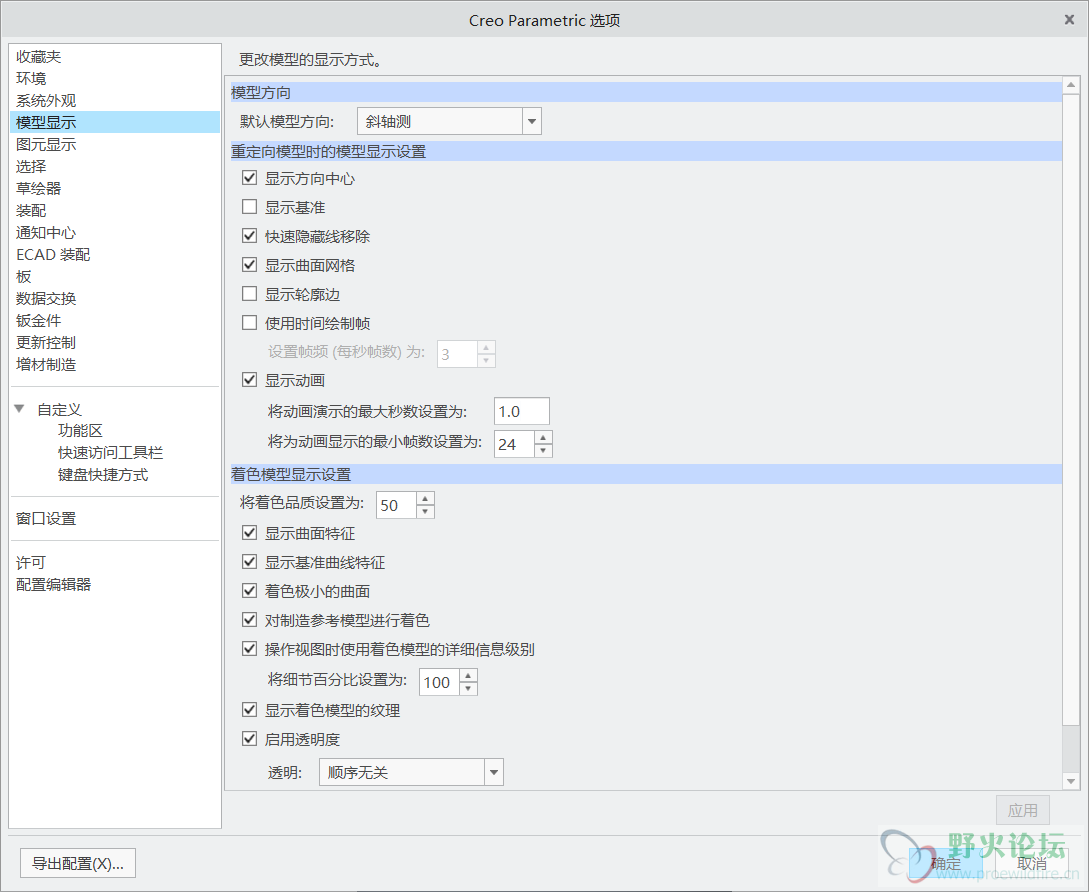Viewport: 1089px width, 892px height.
Task: Click the options panel vertical scrollbar track
Action: [1071, 750]
